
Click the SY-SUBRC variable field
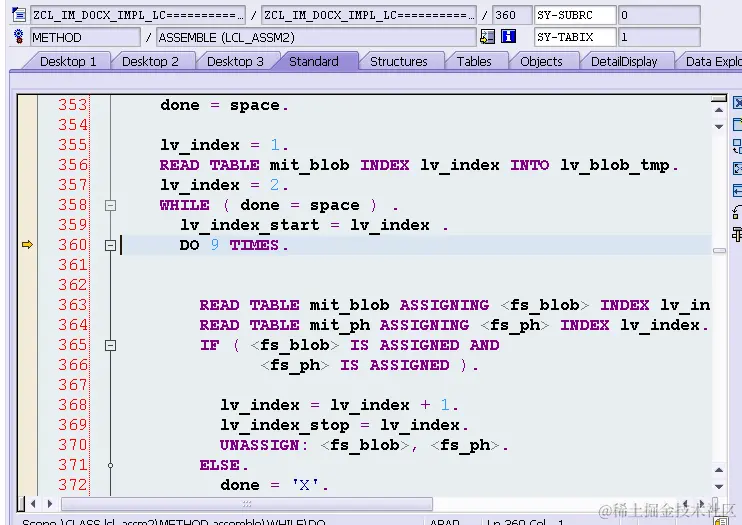click(x=575, y=15)
